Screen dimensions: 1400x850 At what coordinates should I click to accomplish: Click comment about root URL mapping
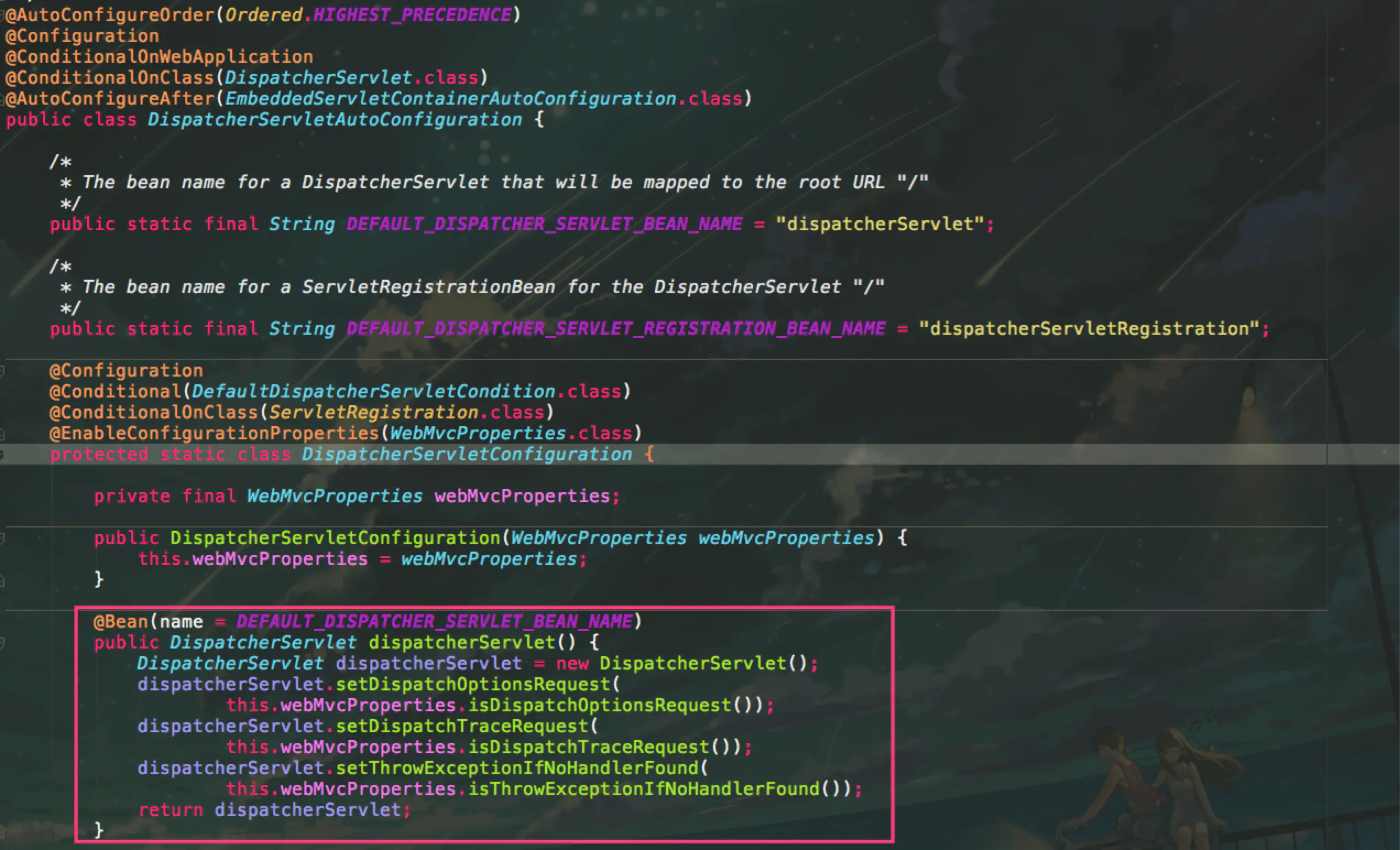[494, 182]
